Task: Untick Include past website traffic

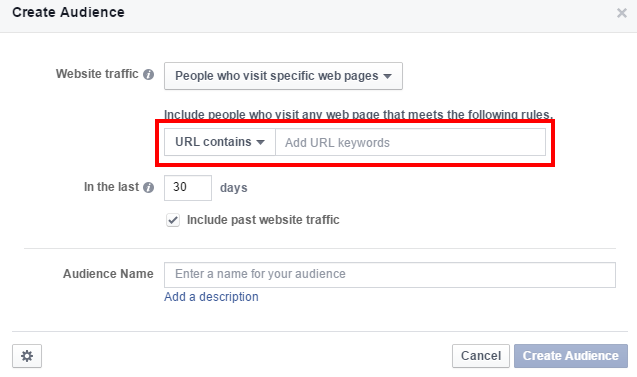Action: pyautogui.click(x=173, y=220)
